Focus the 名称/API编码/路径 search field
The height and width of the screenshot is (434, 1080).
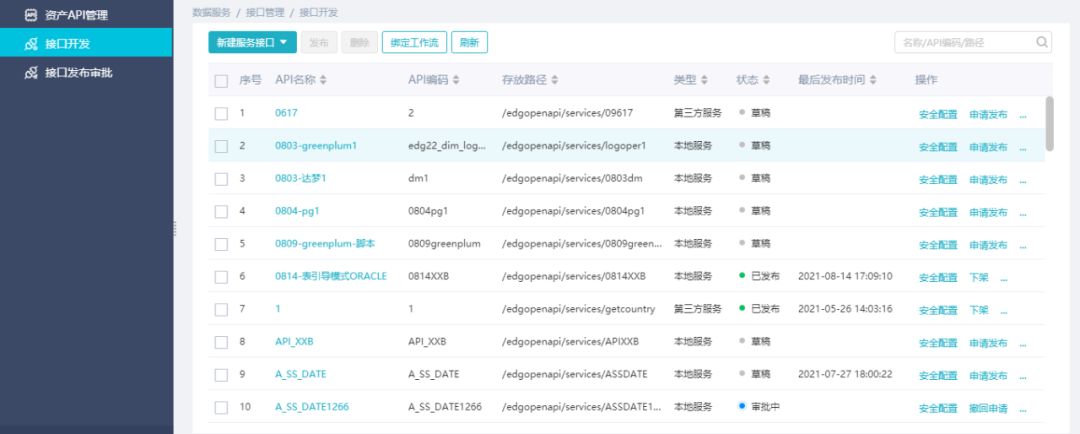click(x=962, y=42)
